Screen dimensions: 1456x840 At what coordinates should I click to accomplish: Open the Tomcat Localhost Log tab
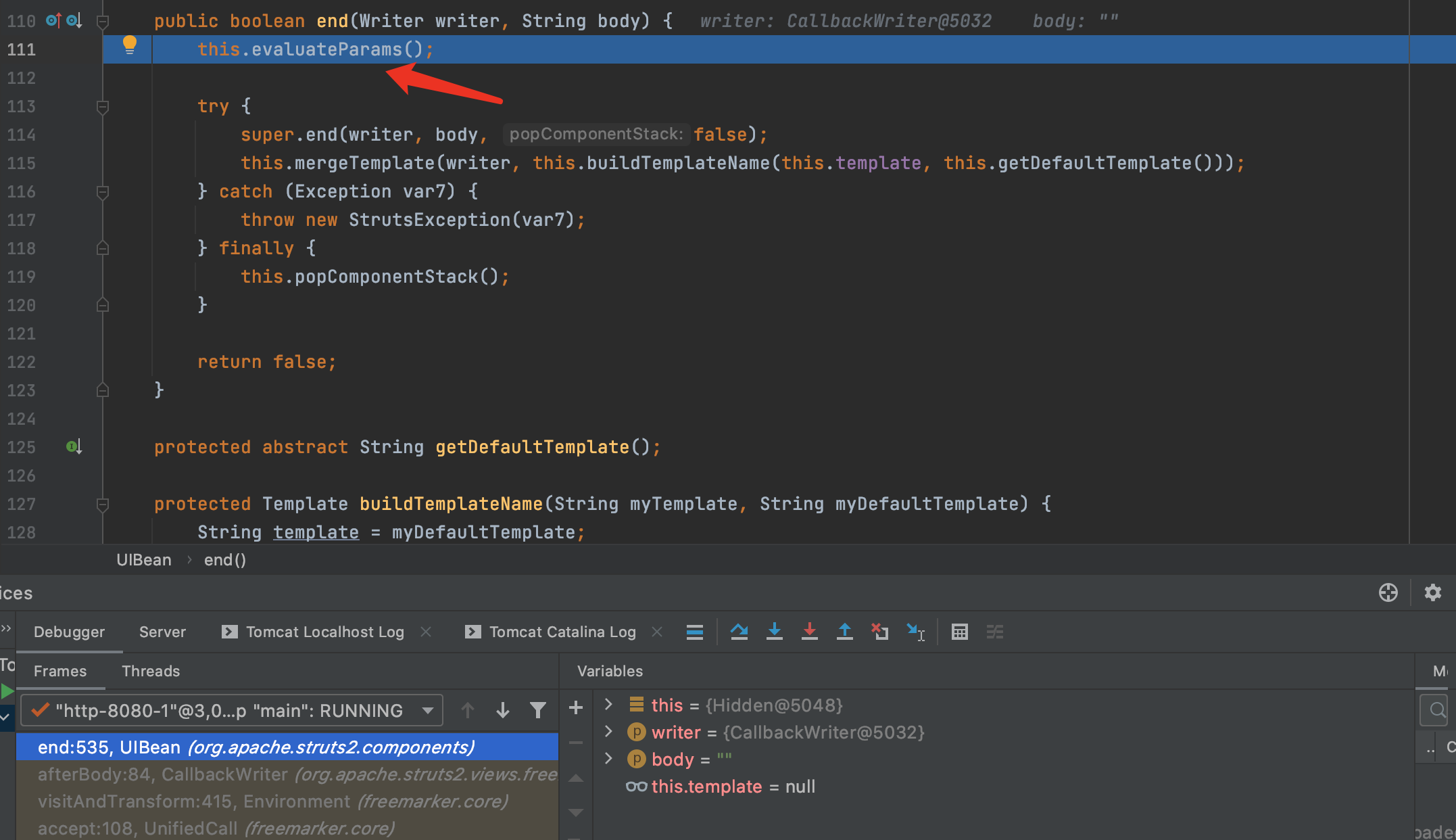pyautogui.click(x=325, y=632)
